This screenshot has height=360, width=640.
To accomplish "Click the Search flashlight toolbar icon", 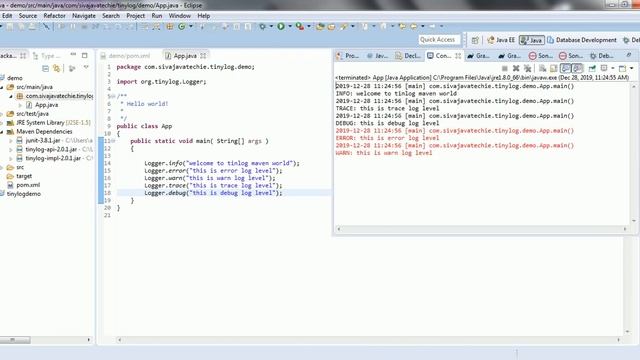I will click(343, 27).
